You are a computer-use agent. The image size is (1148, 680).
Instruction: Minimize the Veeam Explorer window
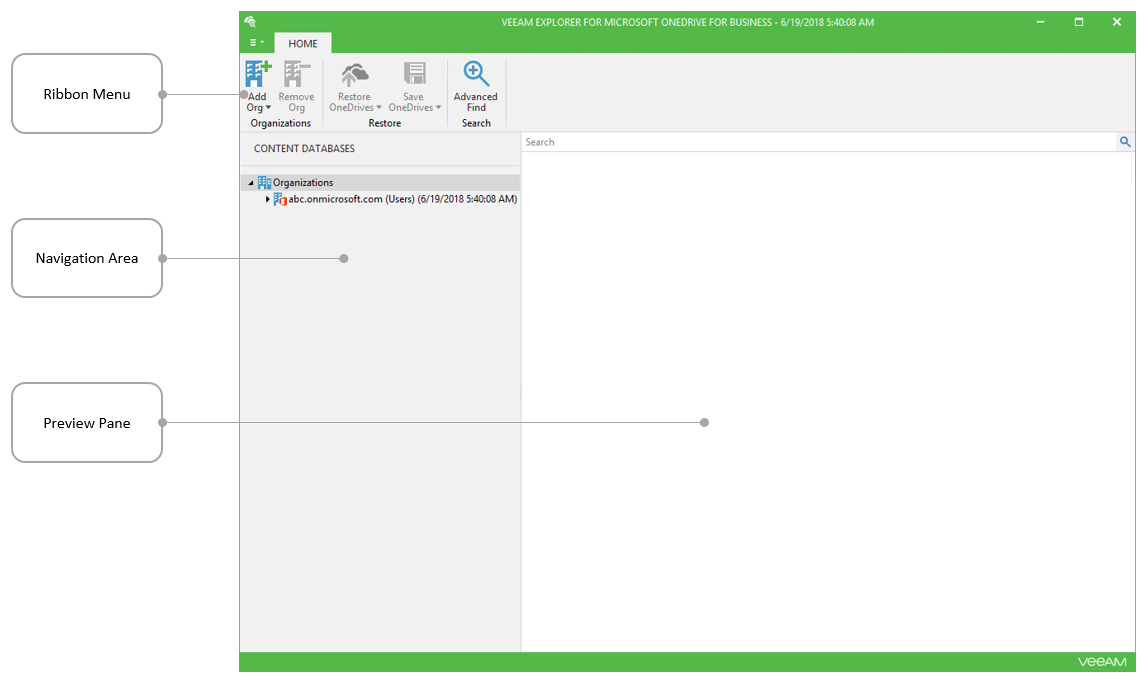coord(1040,22)
